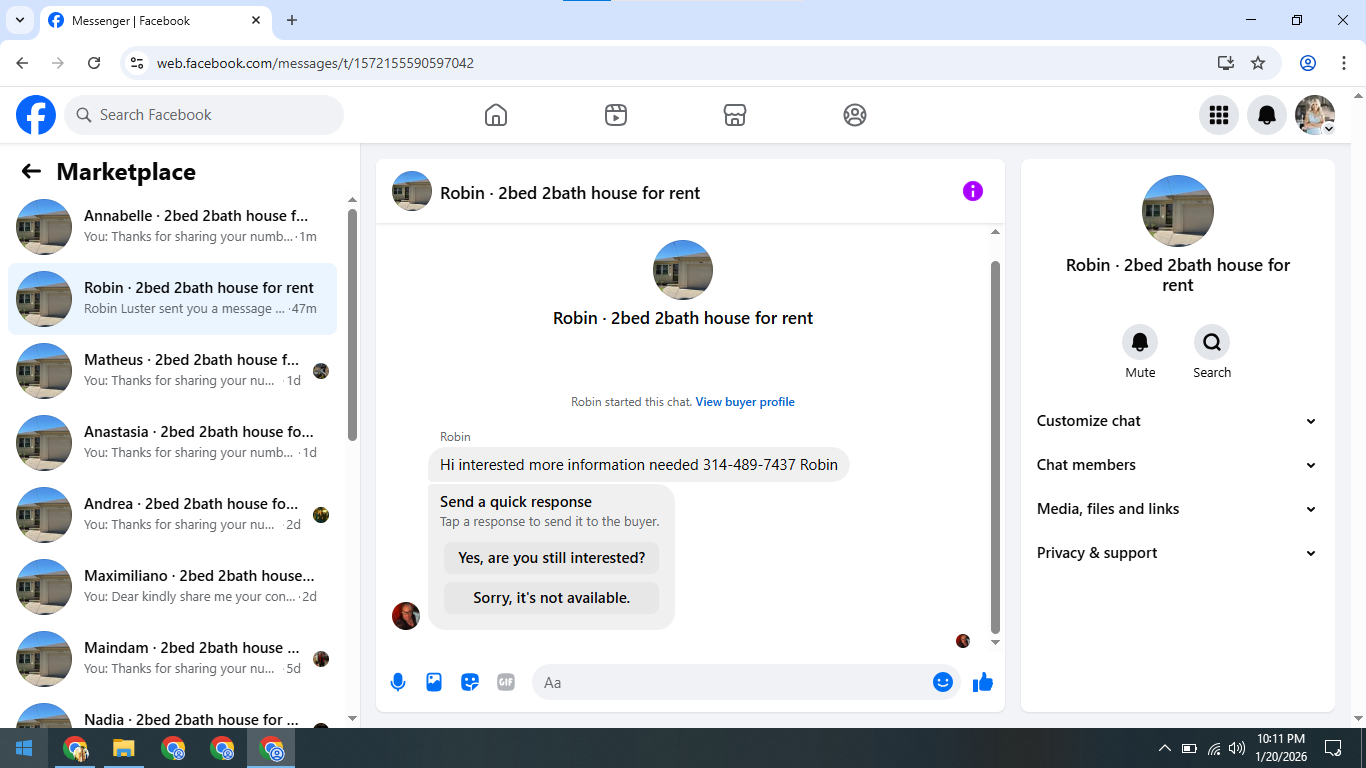Open the Groups icon in top navigation

pos(855,115)
